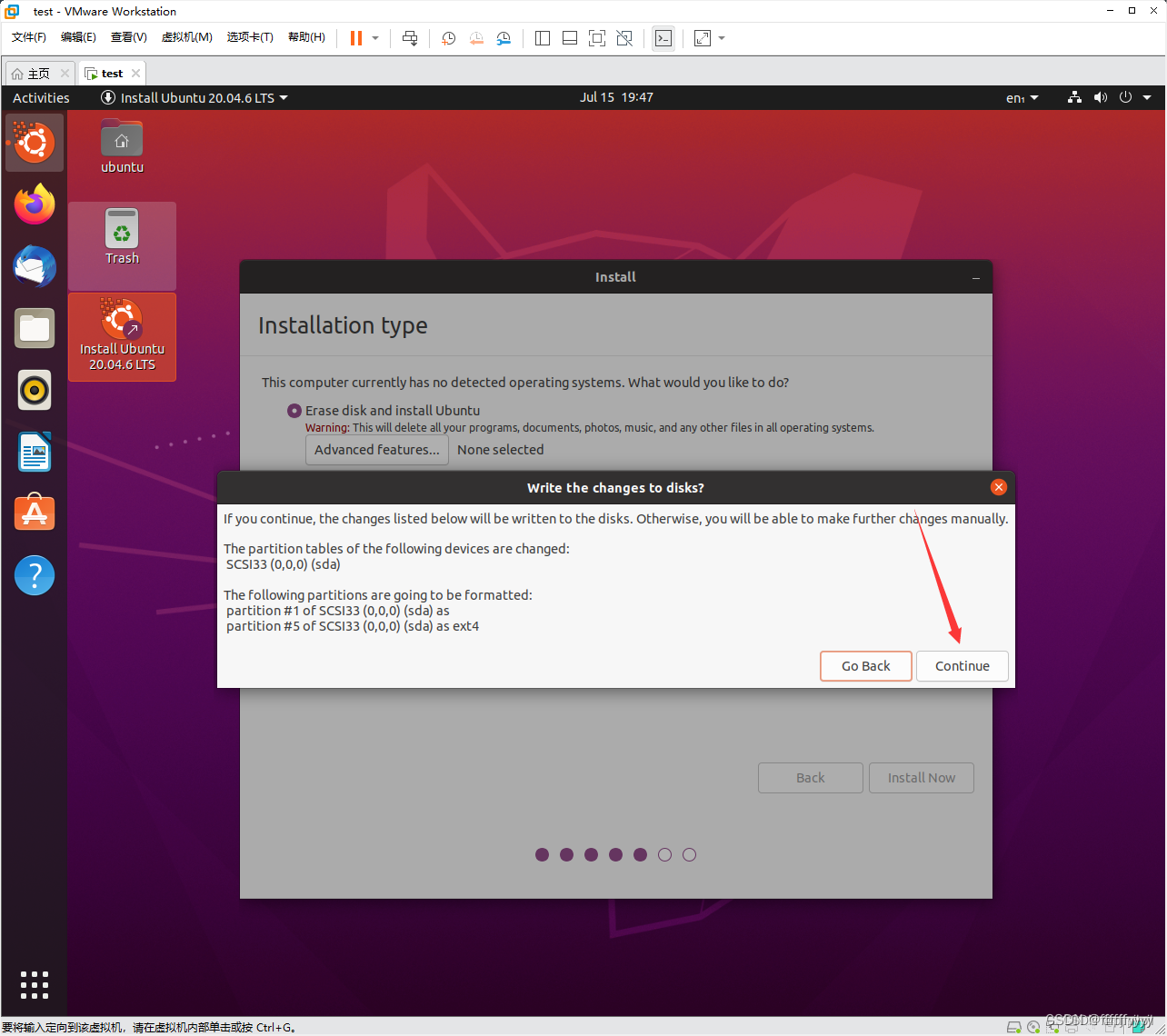This screenshot has width=1167, height=1036.
Task: Select Erase disk and install Ubuntu radio
Action: coord(294,411)
